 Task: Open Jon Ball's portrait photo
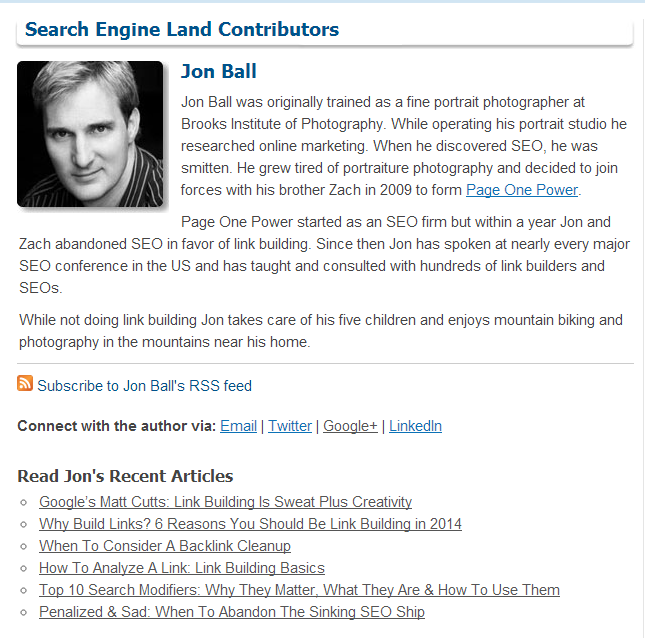[90, 134]
